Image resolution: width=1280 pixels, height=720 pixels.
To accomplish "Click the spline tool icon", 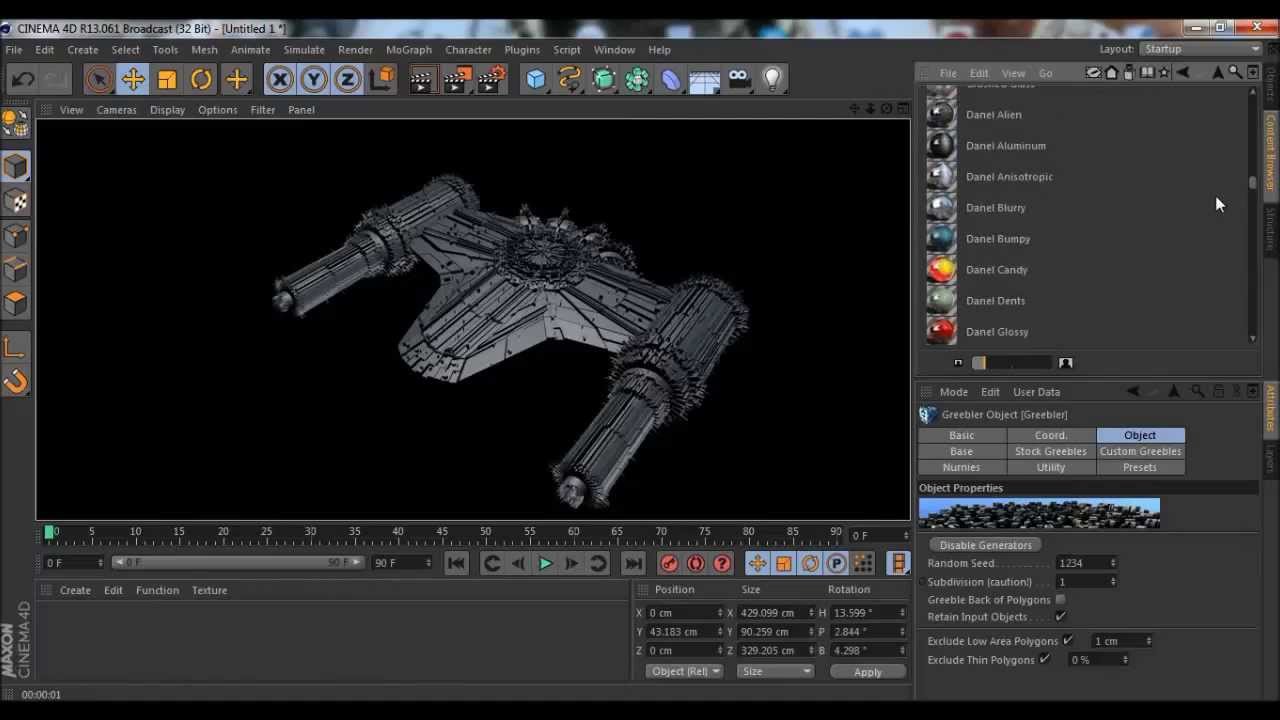I will click(x=570, y=79).
